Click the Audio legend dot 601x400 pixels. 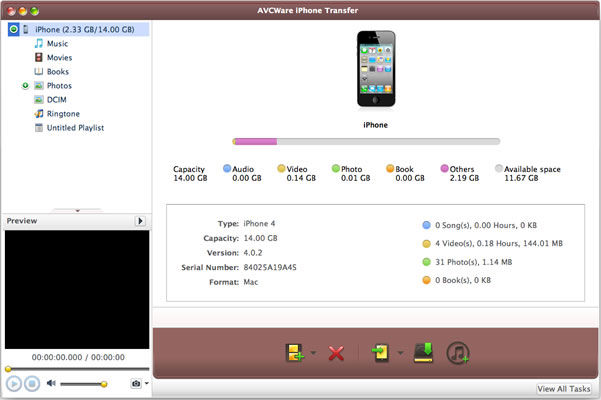point(227,168)
